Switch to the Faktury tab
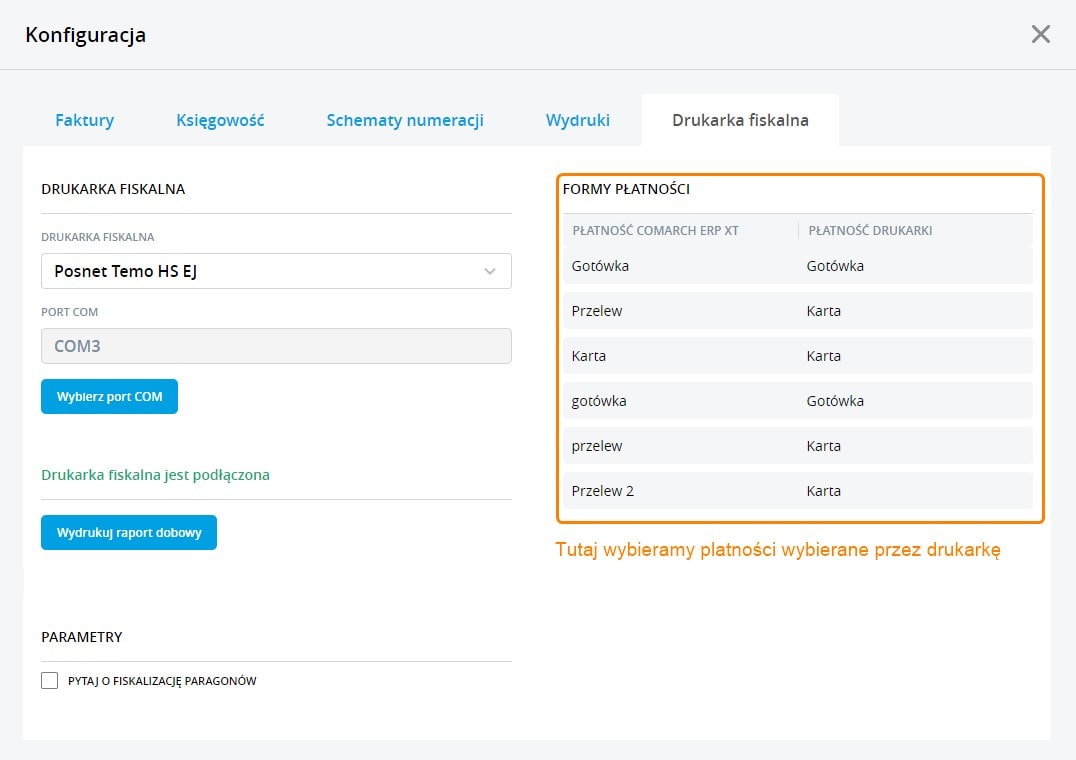The height and width of the screenshot is (760, 1076). pyautogui.click(x=84, y=120)
